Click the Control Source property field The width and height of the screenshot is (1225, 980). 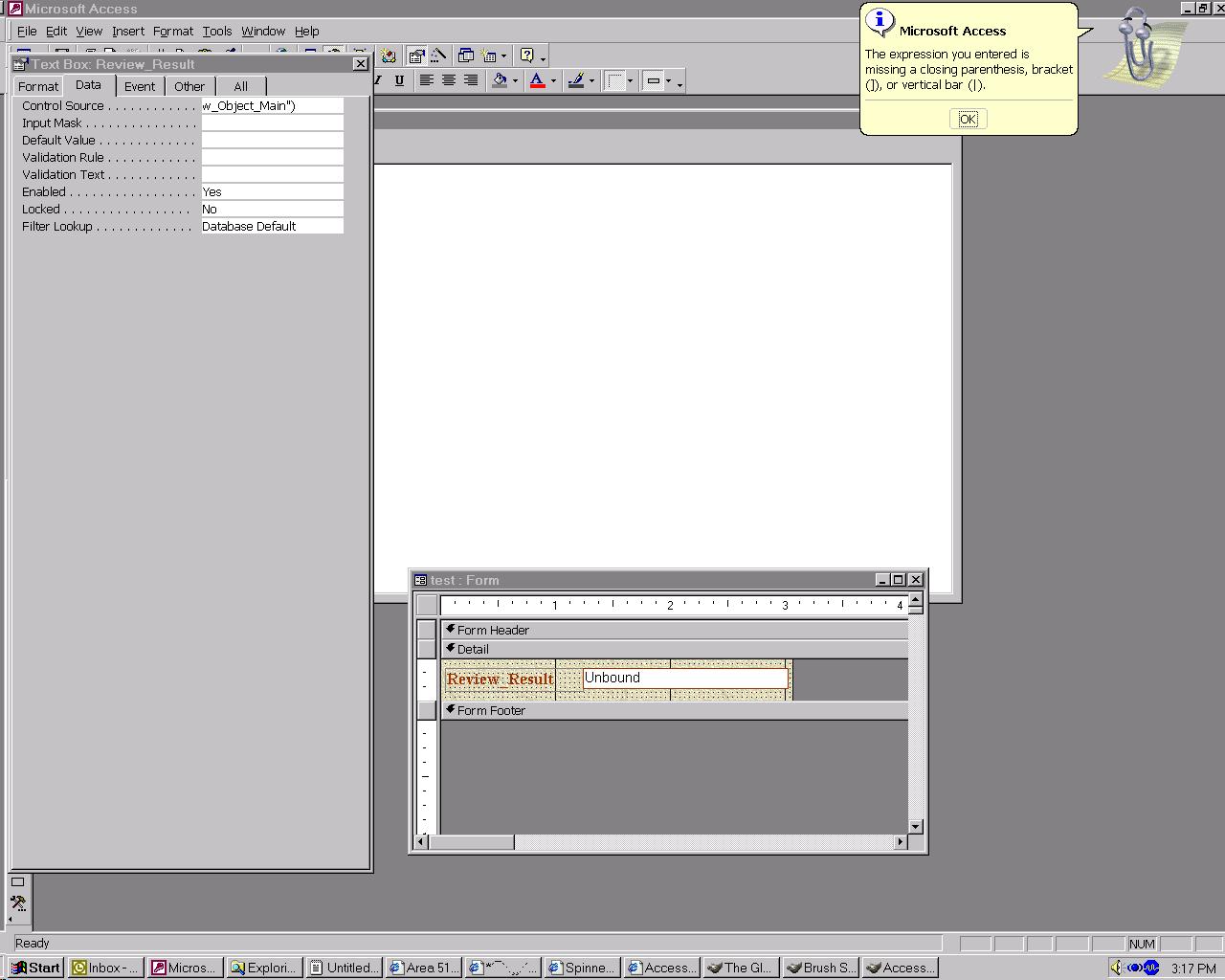[x=272, y=106]
